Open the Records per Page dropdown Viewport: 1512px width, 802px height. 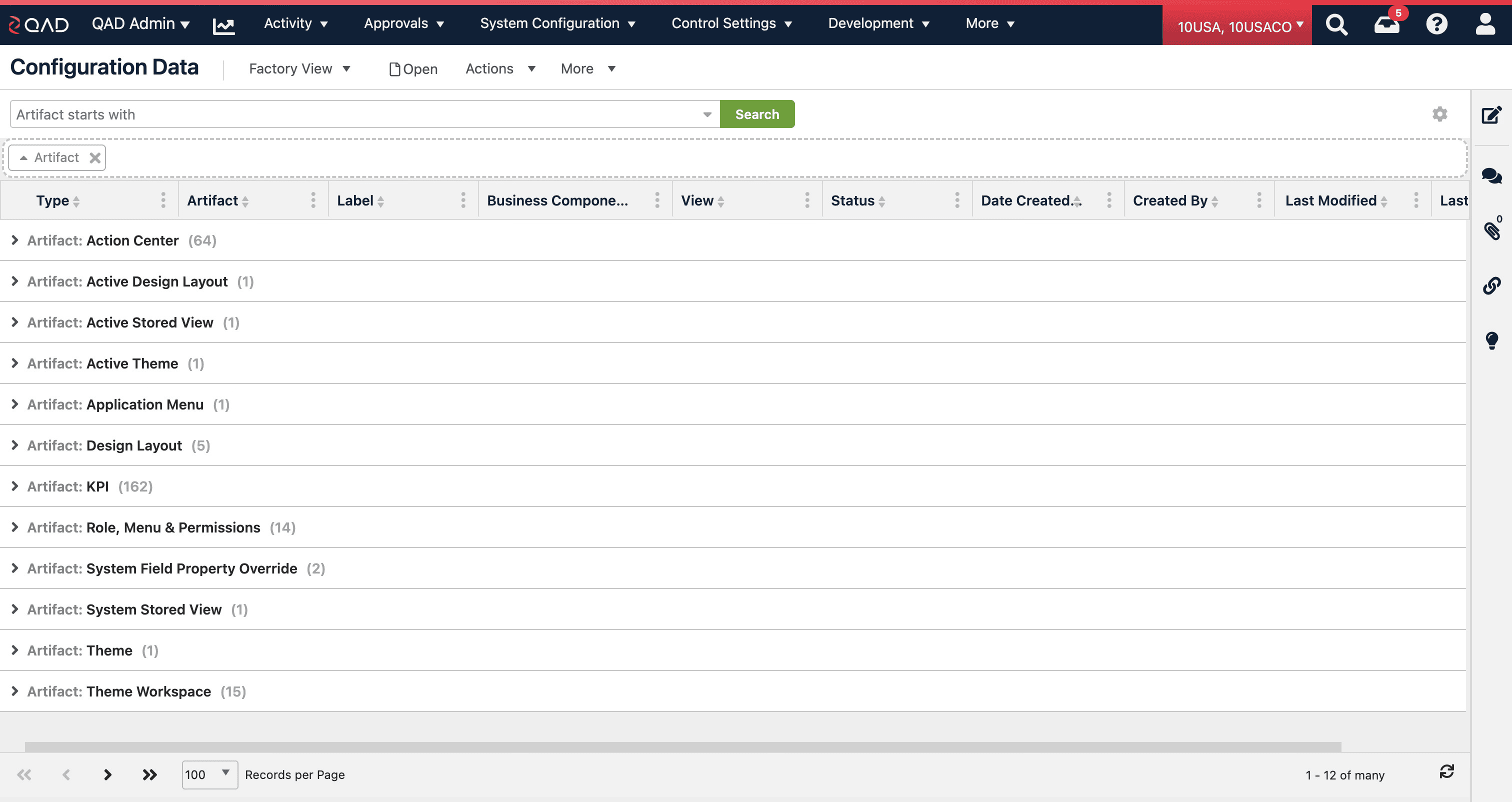(x=209, y=774)
